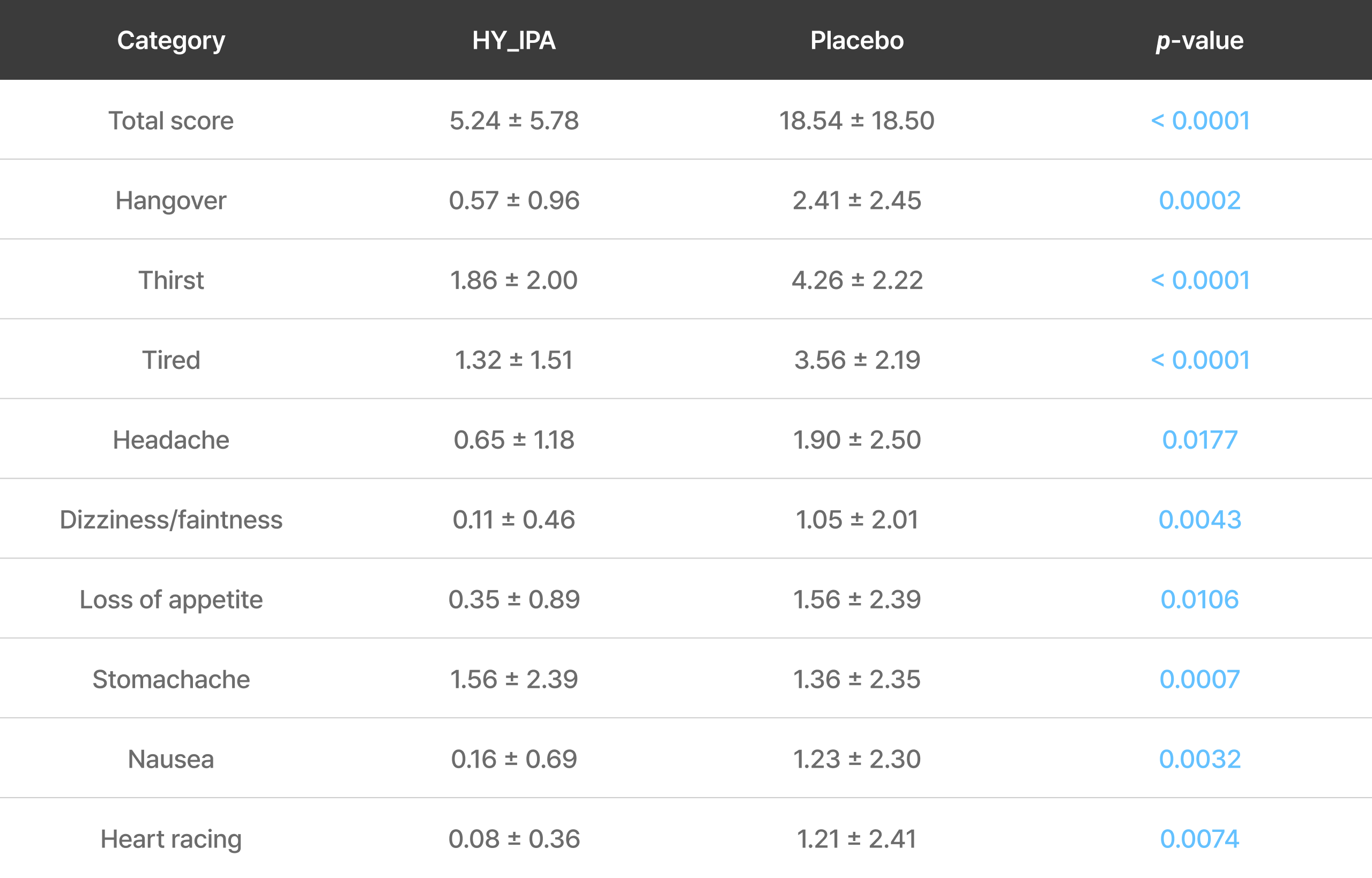The image size is (1372, 878).
Task: Click the Placebo column header
Action: 857,41
